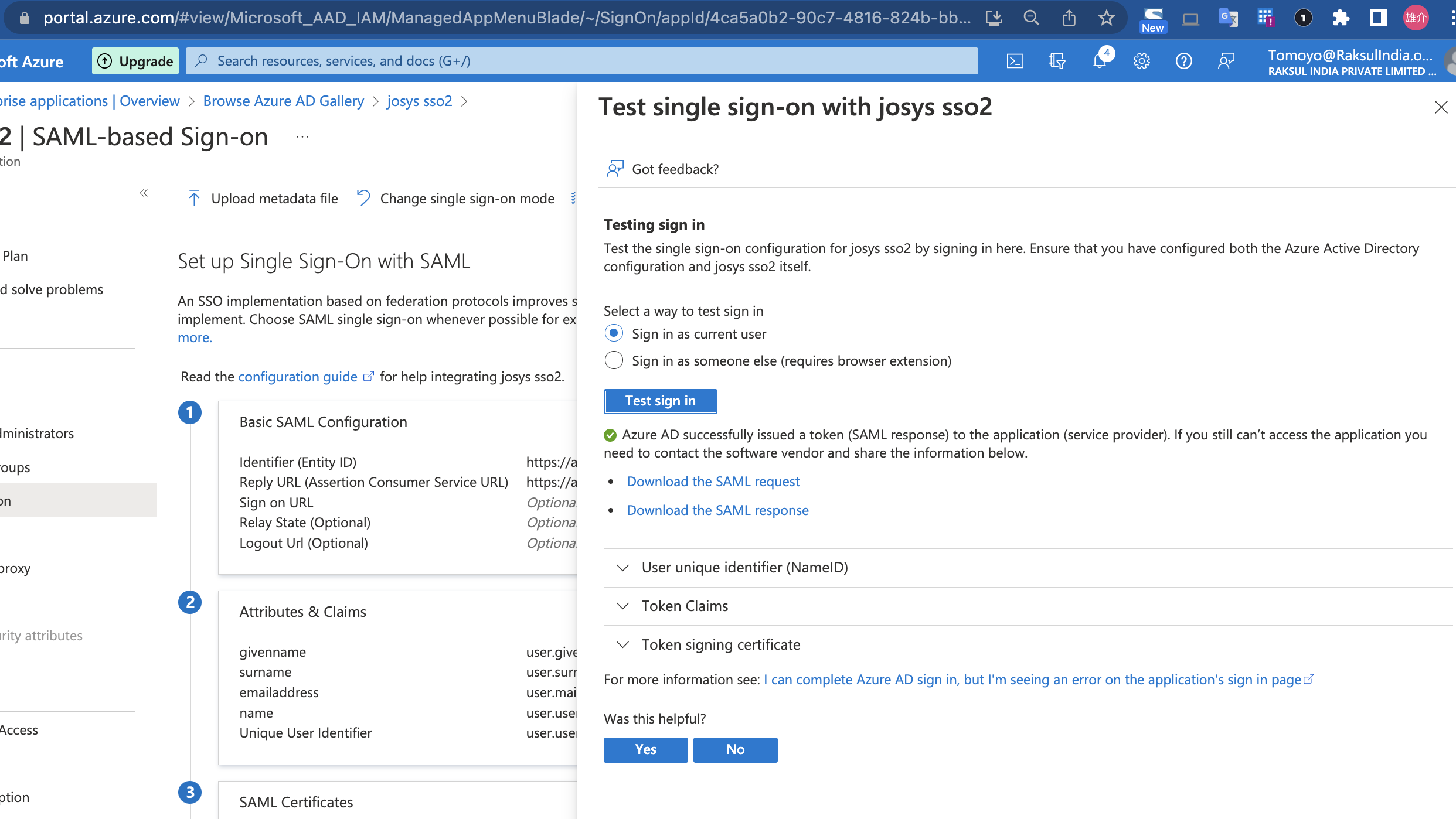
Task: Bookmark page with the star icon
Action: (1106, 18)
